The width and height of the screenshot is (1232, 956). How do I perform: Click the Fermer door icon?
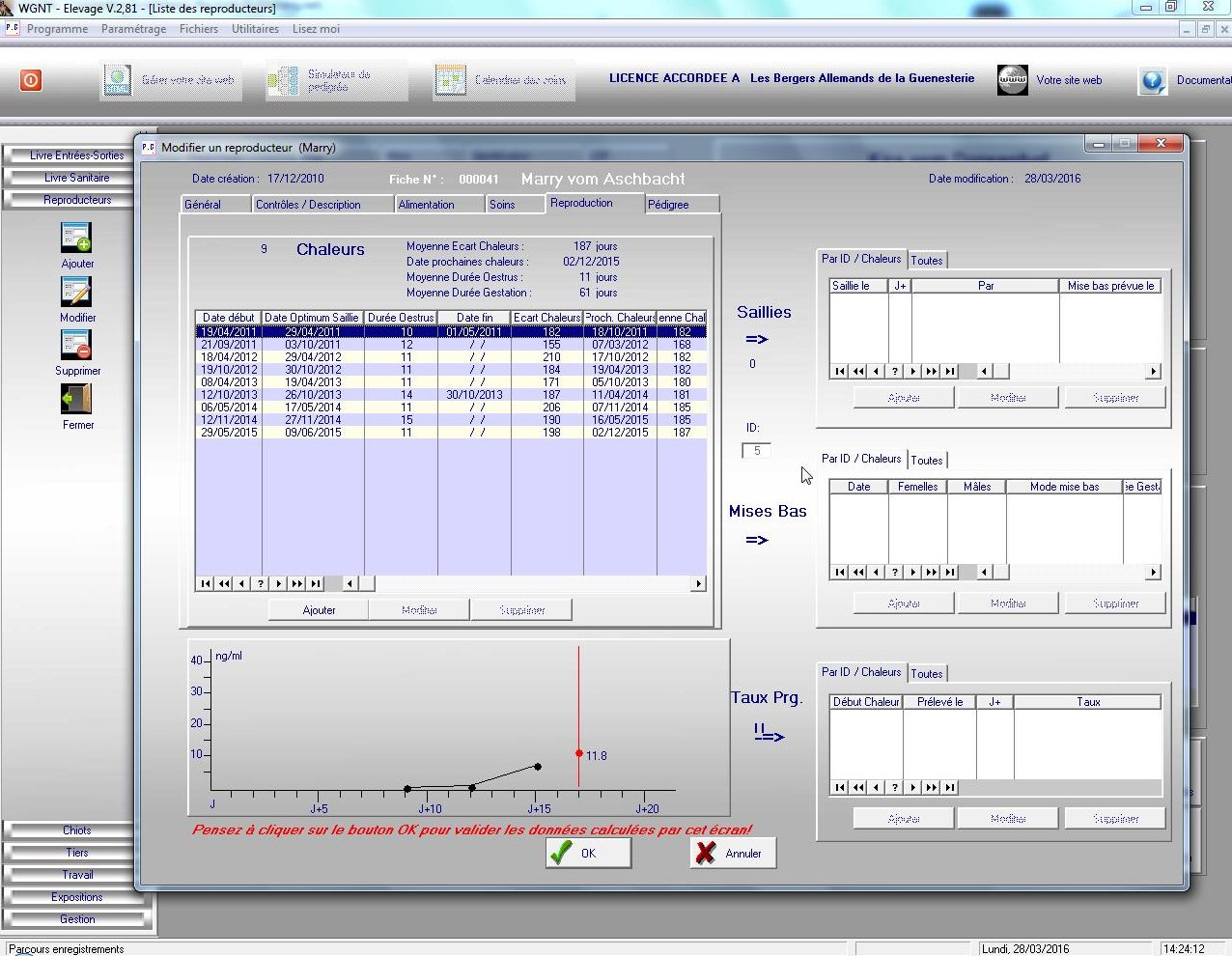coord(76,399)
